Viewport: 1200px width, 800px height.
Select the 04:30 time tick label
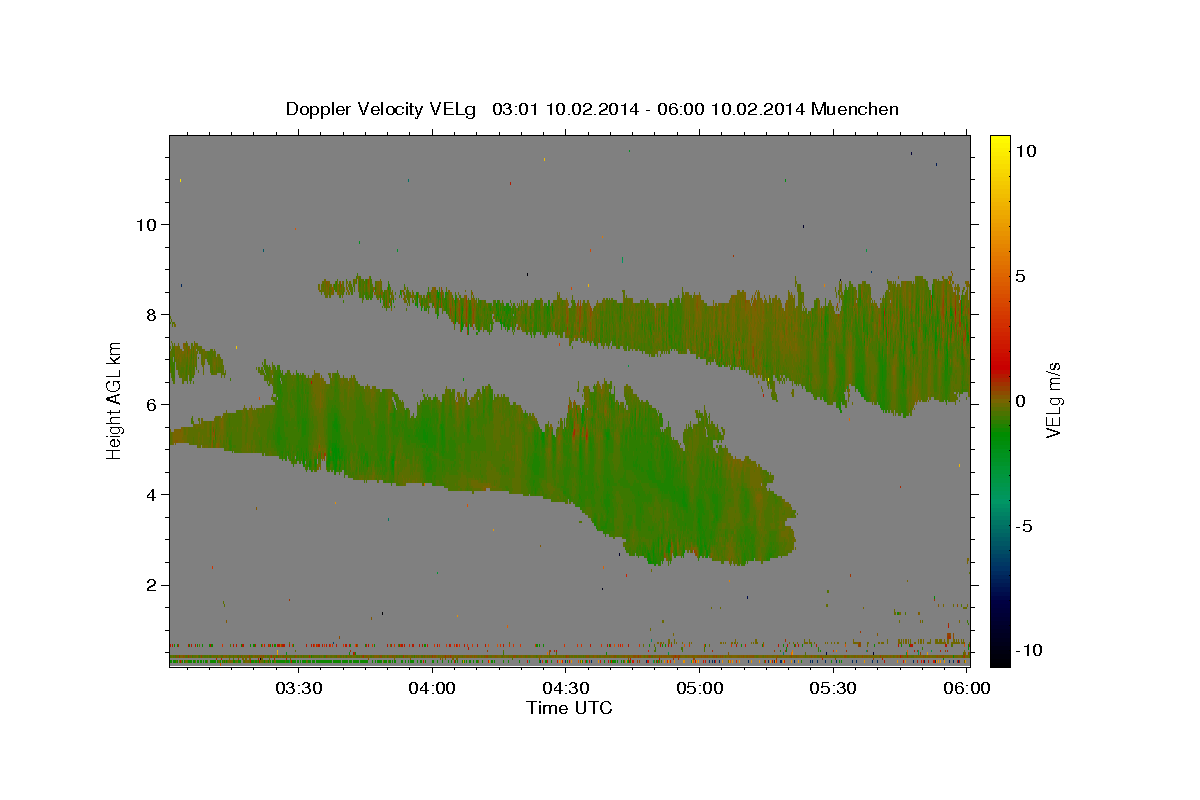click(x=565, y=688)
